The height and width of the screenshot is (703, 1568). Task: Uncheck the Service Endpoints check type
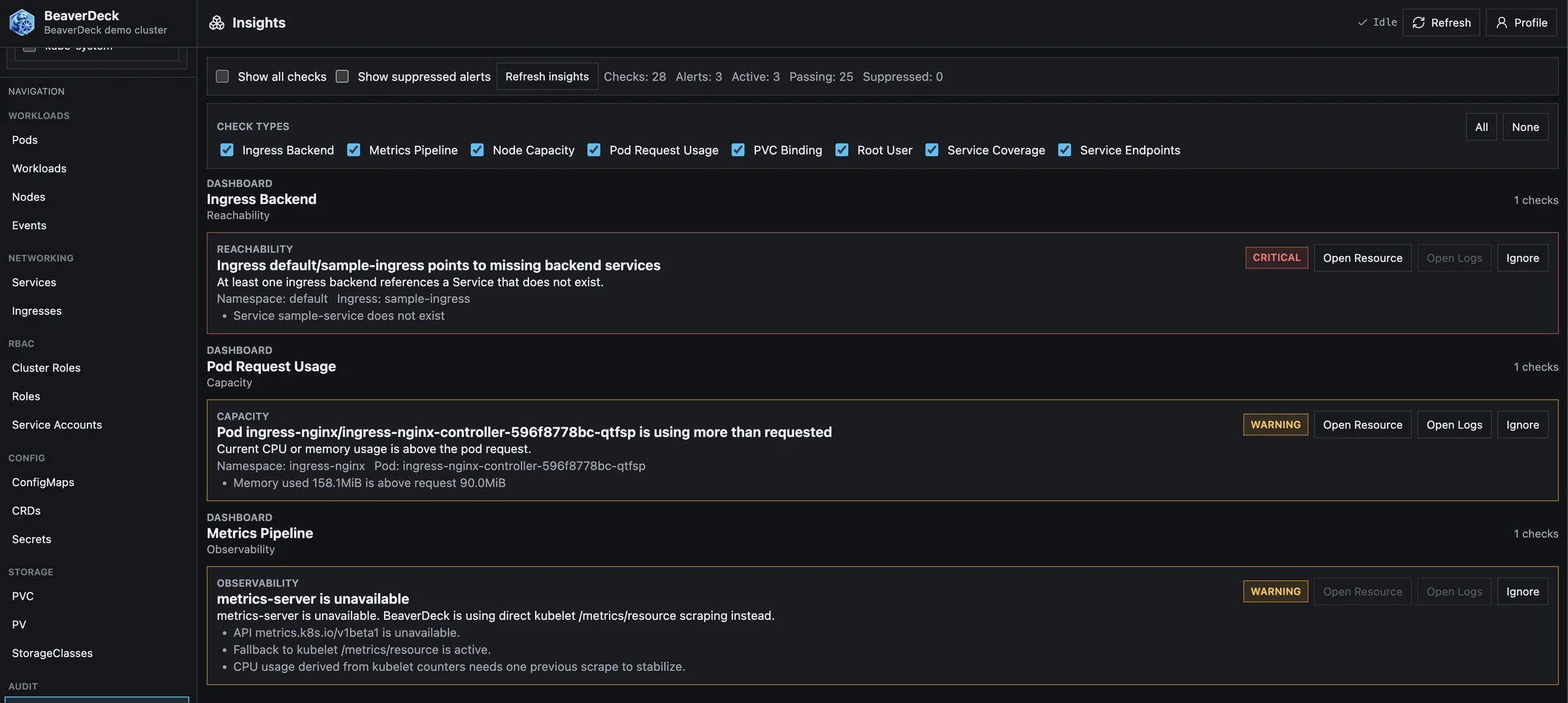[1064, 150]
